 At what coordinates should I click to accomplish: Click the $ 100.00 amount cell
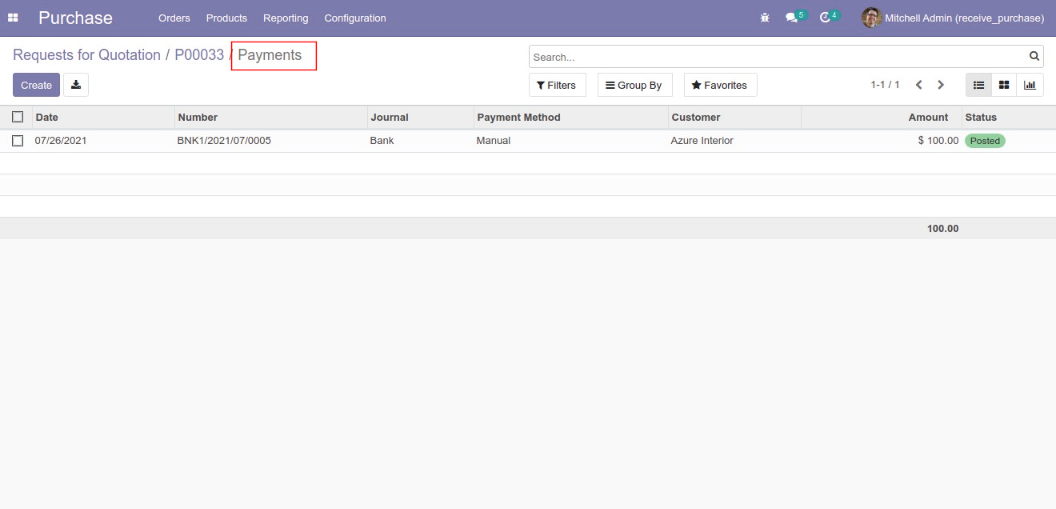click(x=937, y=141)
